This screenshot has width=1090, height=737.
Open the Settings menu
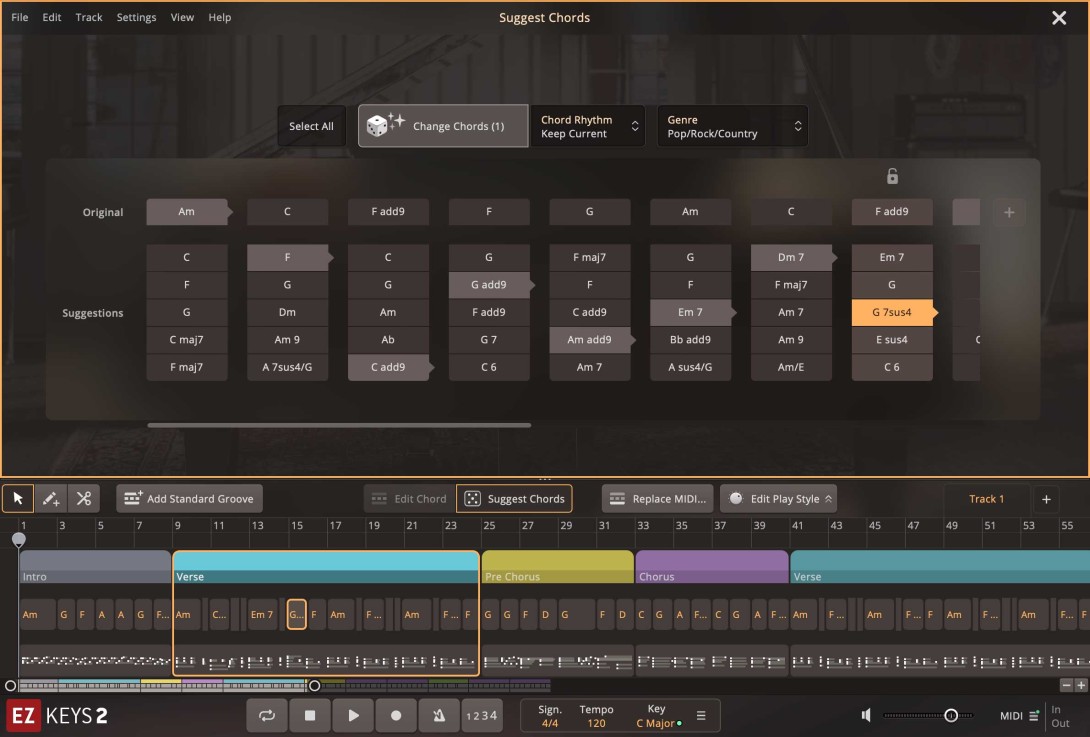pos(136,17)
